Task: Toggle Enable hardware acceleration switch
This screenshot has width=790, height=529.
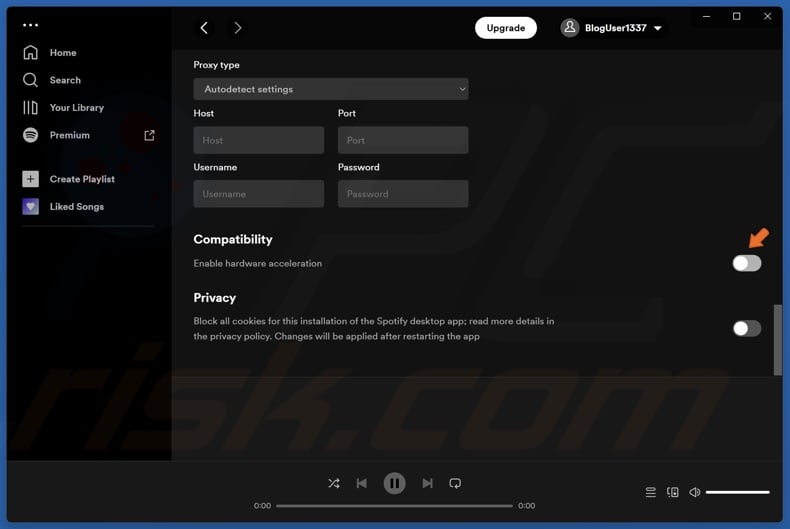Action: point(747,263)
